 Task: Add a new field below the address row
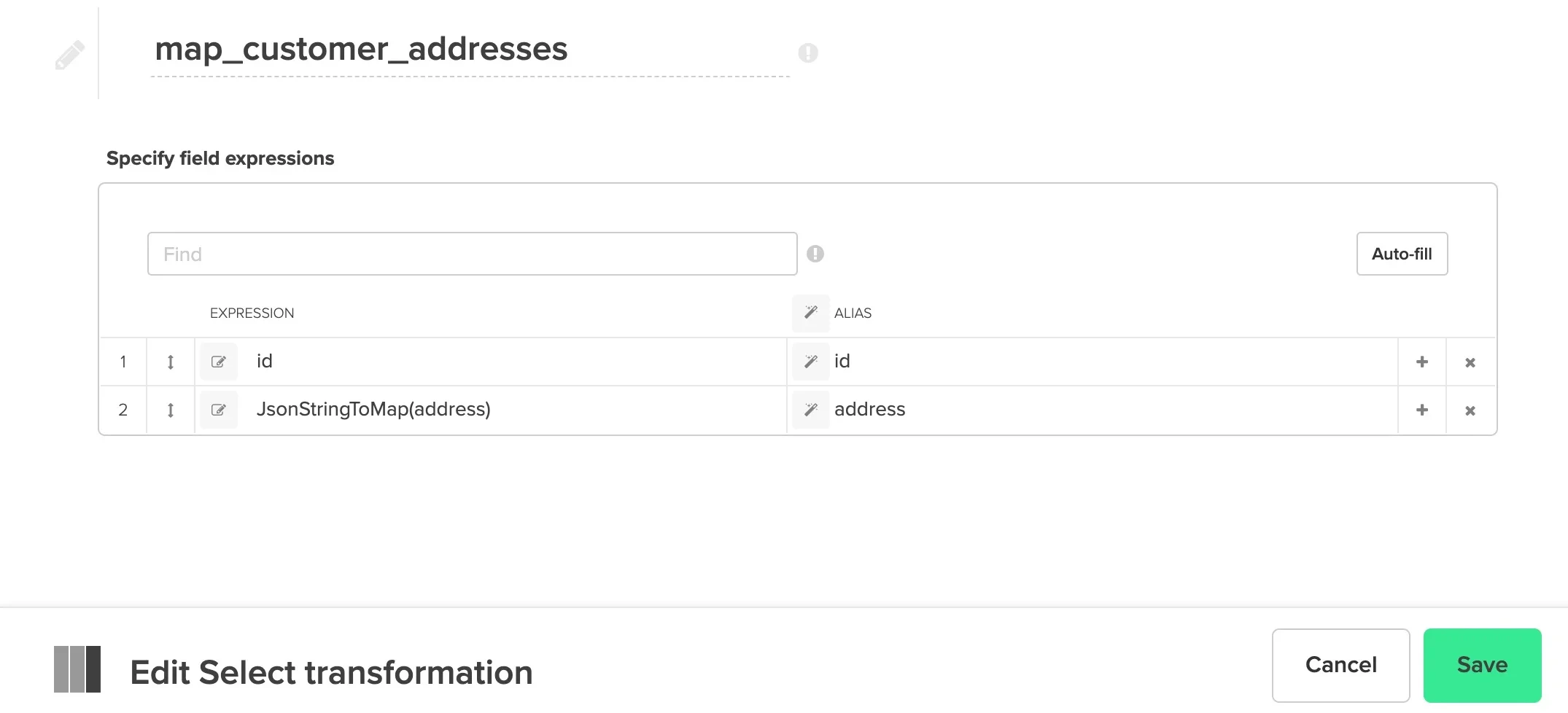(x=1421, y=410)
